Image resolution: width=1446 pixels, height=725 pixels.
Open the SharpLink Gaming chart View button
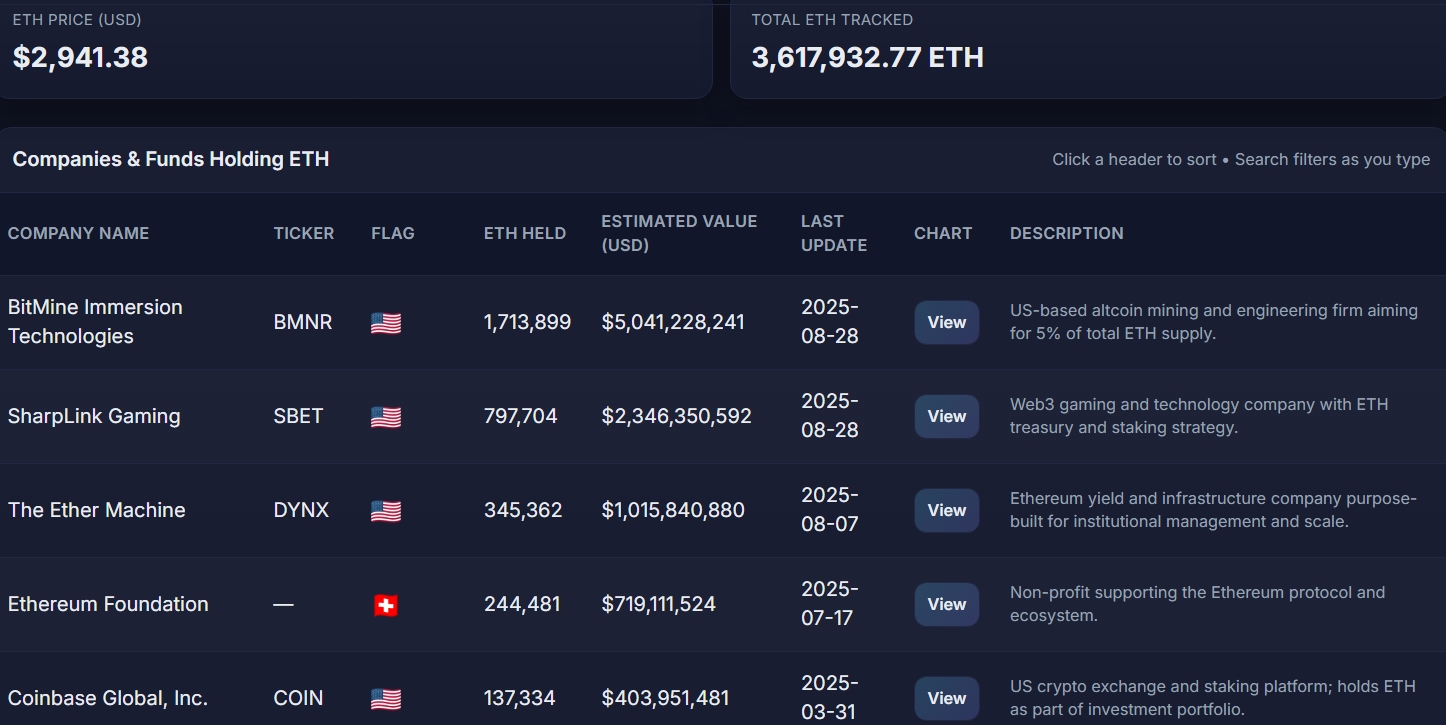coord(946,416)
